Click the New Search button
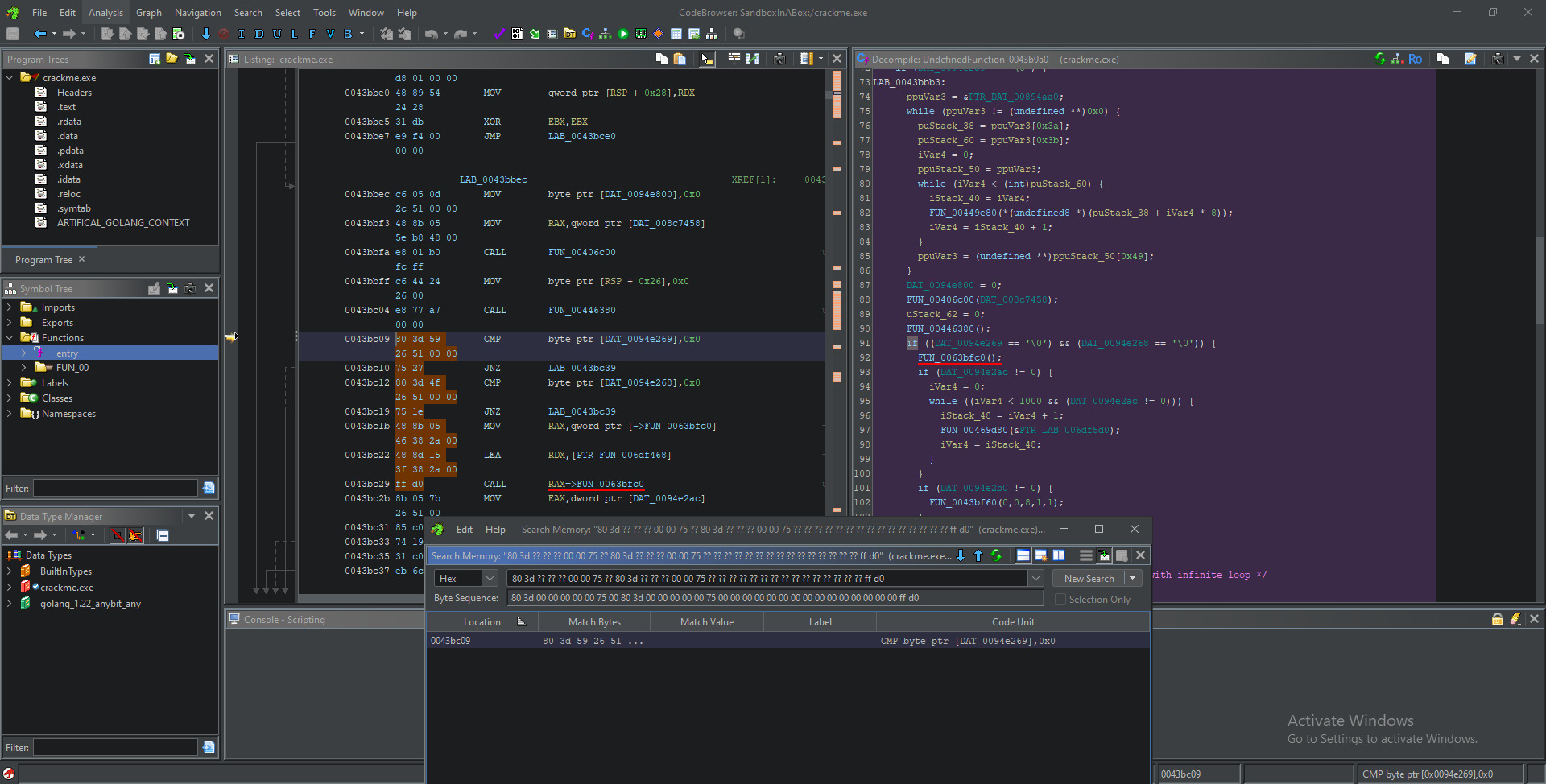 click(x=1089, y=578)
